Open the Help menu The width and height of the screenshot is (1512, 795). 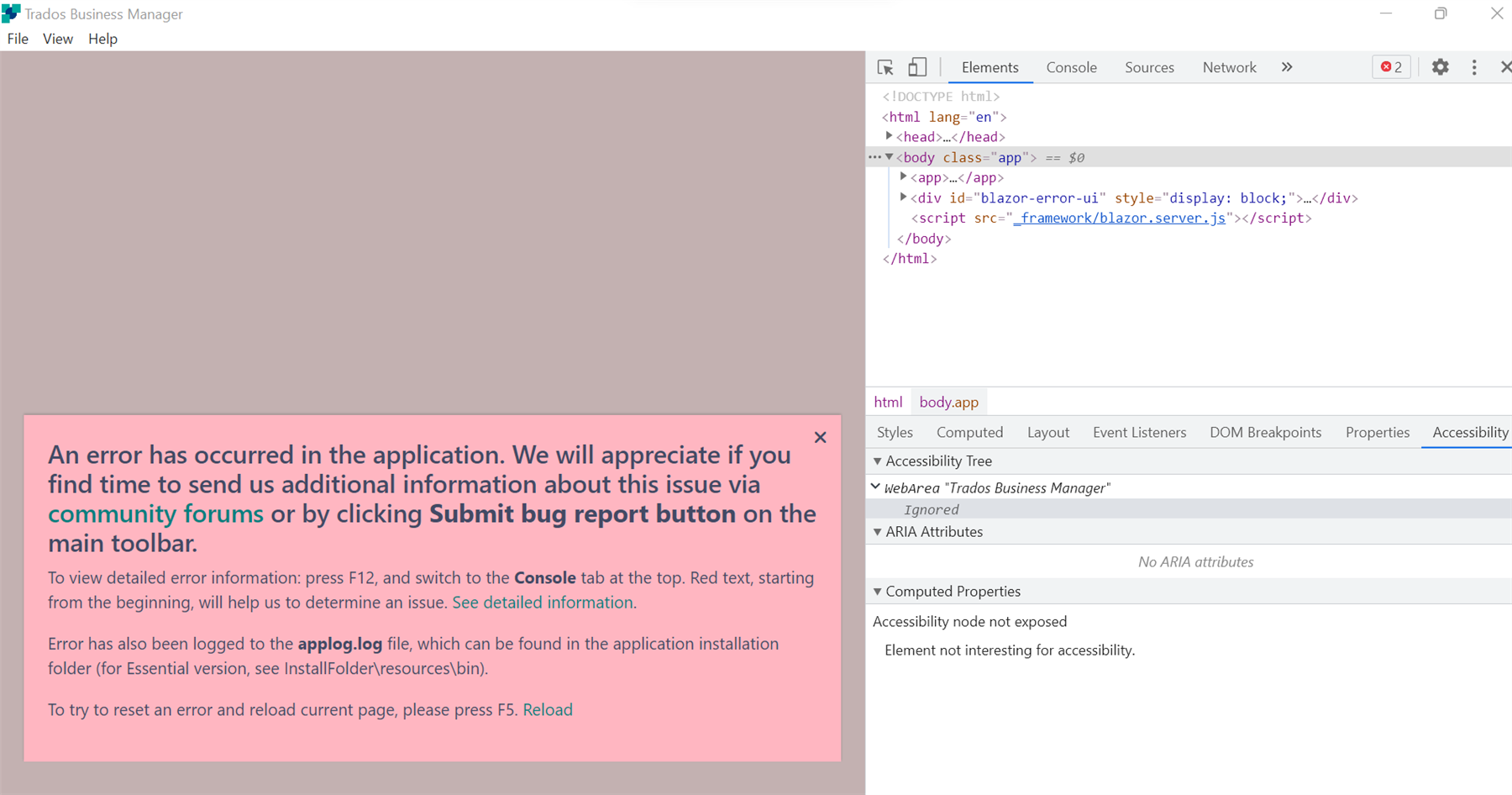coord(103,39)
